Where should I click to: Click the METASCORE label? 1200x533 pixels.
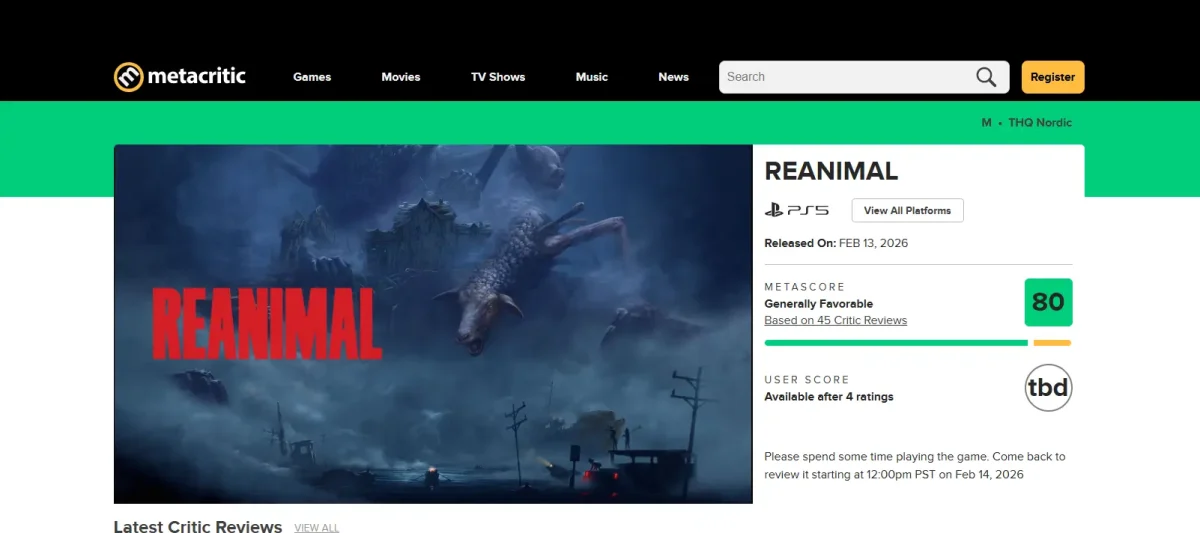tap(805, 287)
